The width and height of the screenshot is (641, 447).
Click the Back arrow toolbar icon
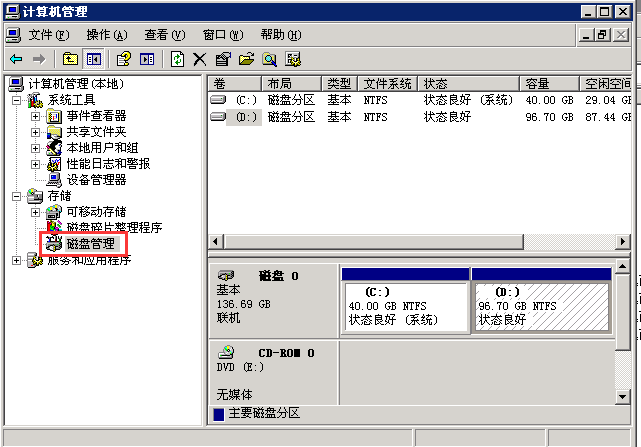[x=16, y=59]
